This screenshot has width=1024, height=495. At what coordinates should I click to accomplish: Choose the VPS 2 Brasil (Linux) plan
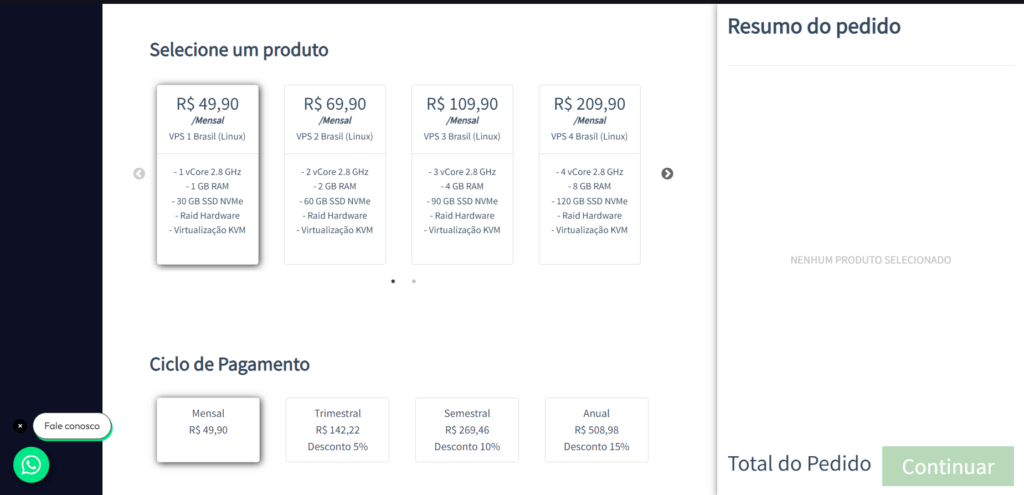[x=335, y=174]
